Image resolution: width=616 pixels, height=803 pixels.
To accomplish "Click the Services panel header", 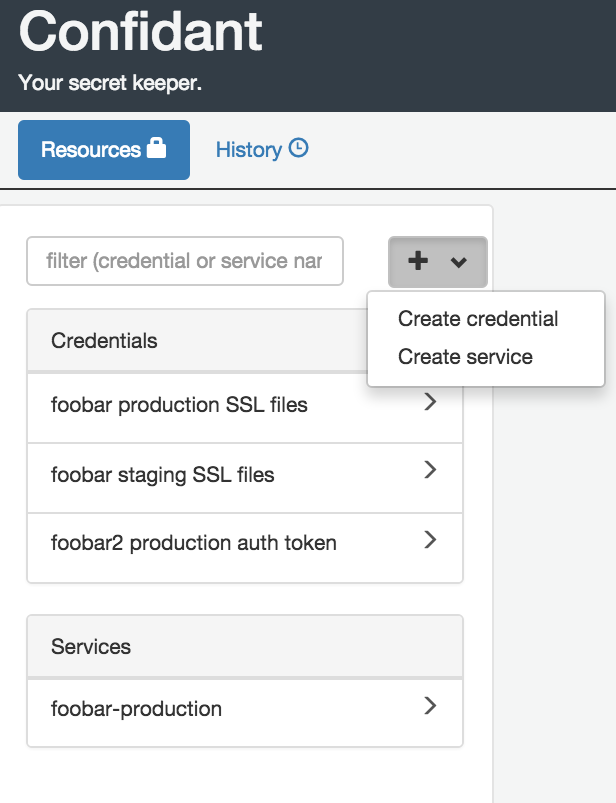I will tap(245, 646).
